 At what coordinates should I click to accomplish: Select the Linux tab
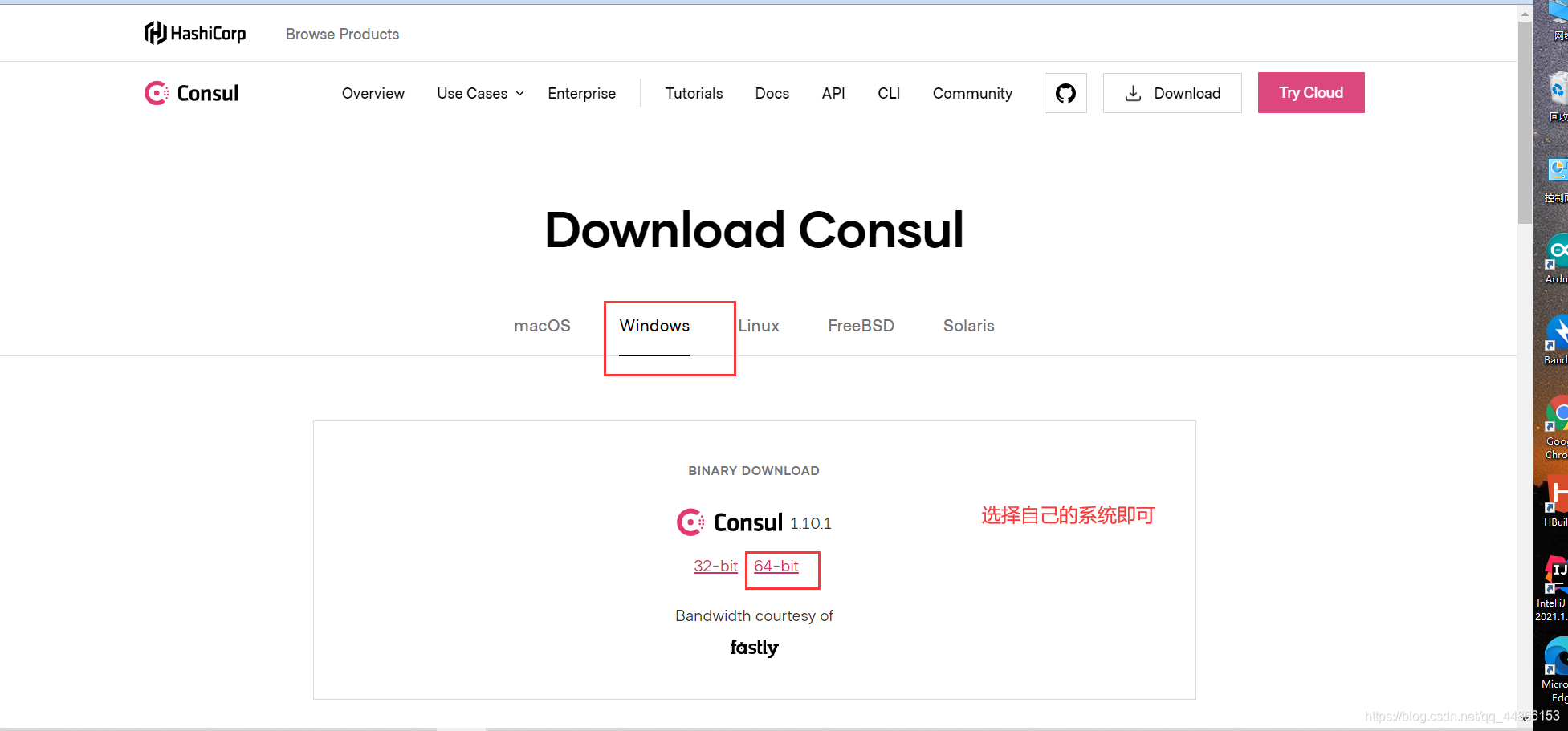click(759, 326)
